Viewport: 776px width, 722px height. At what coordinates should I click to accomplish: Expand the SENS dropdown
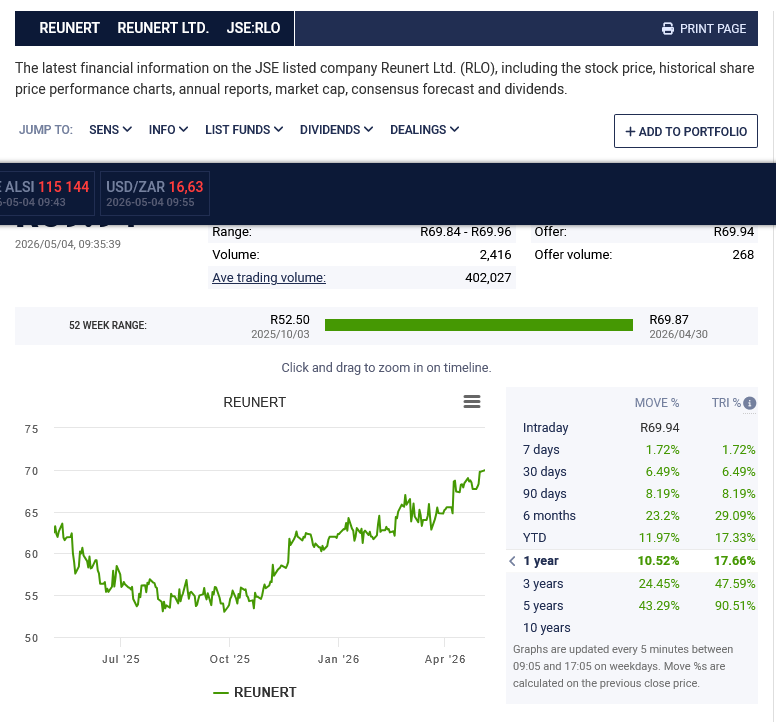[x=110, y=130]
